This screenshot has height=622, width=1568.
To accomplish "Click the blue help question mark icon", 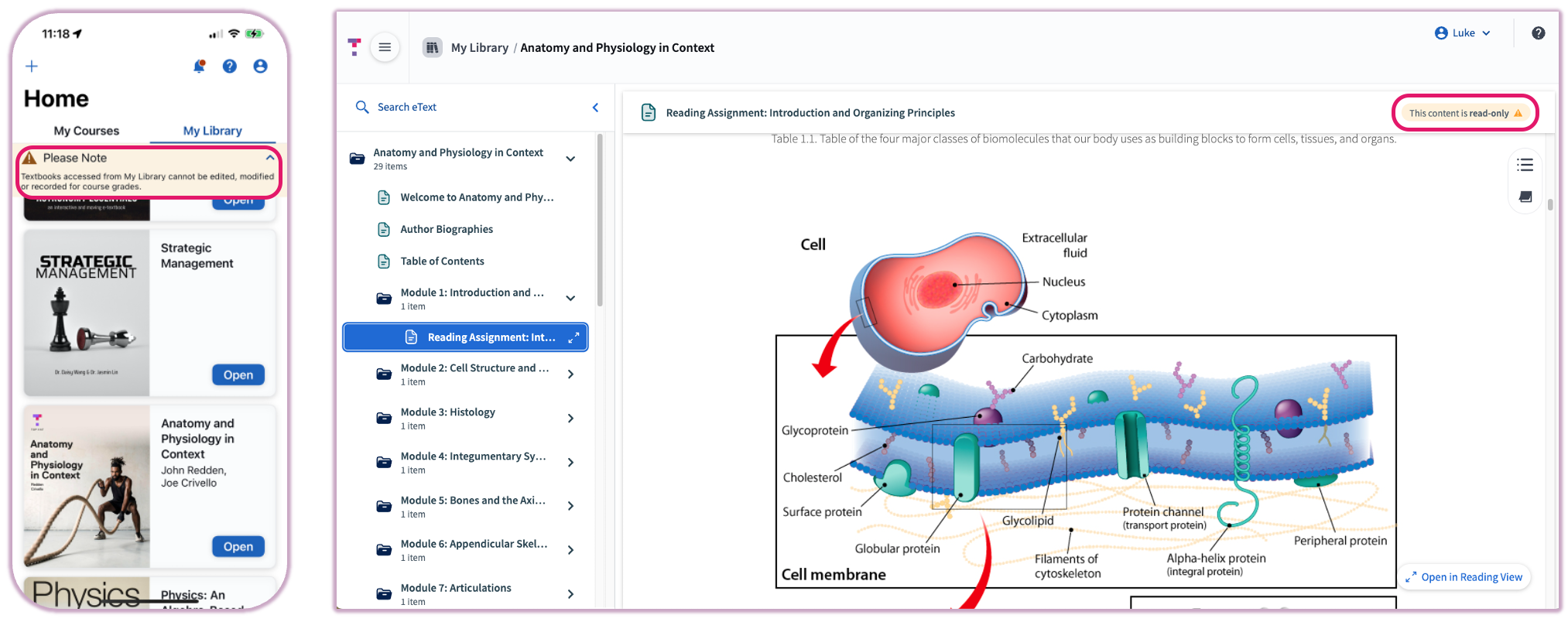I will pos(230,67).
